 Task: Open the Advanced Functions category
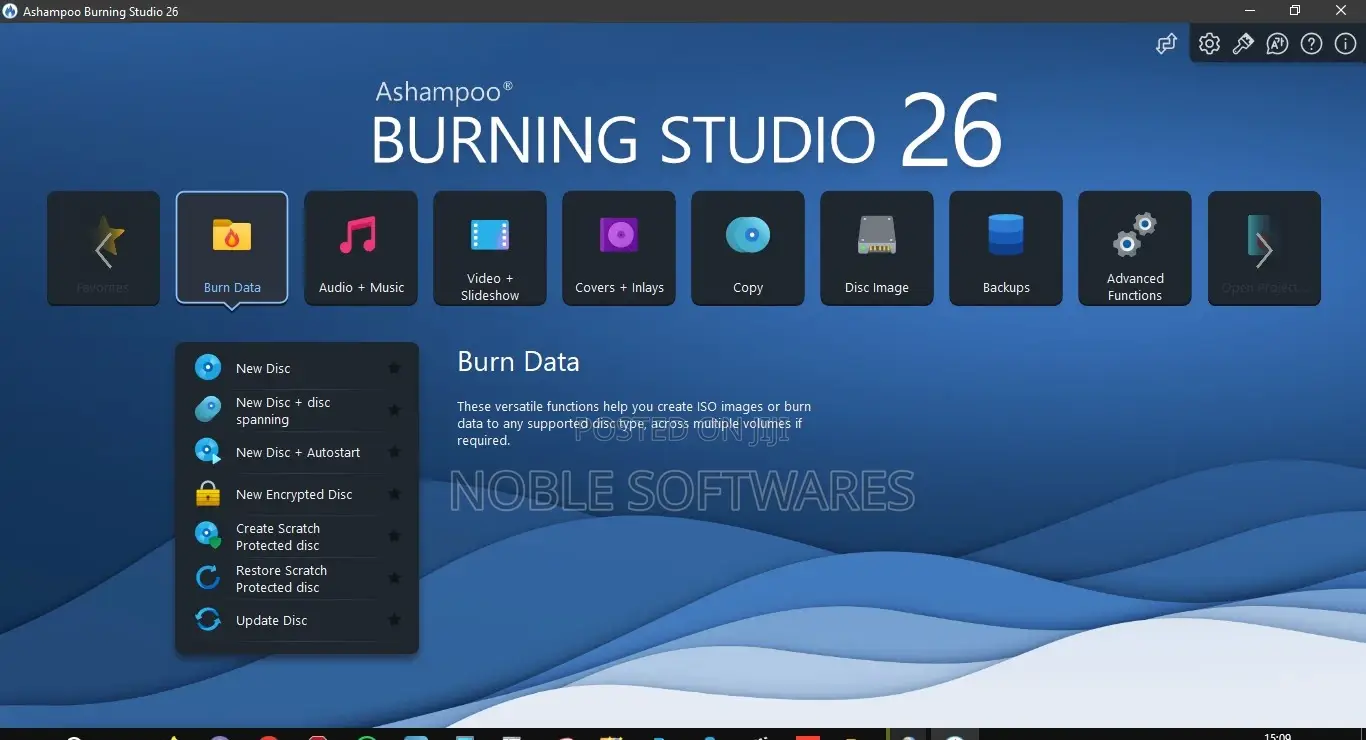pos(1135,247)
